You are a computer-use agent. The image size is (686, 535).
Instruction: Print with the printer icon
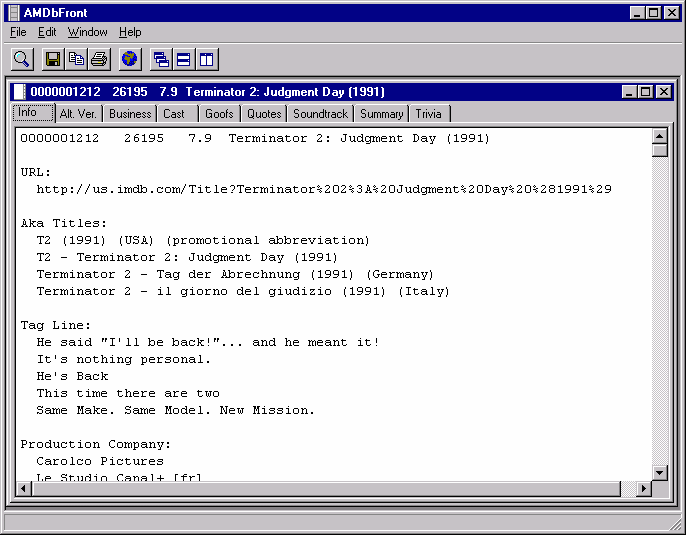click(x=99, y=59)
